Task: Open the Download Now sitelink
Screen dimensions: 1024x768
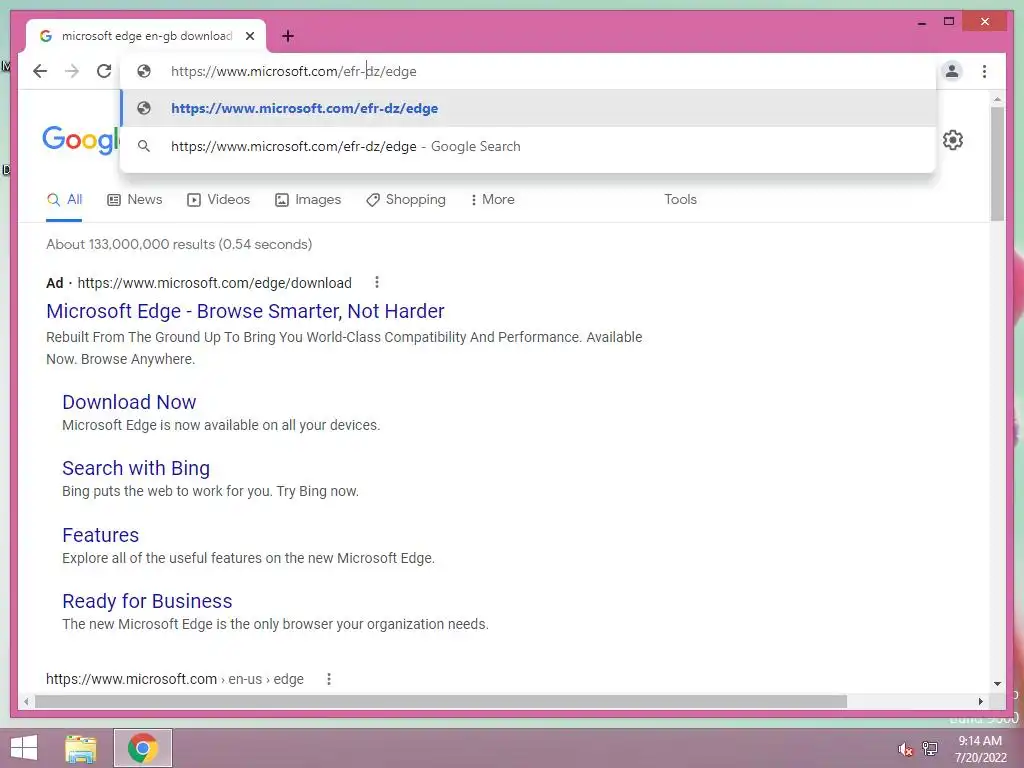Action: point(129,402)
